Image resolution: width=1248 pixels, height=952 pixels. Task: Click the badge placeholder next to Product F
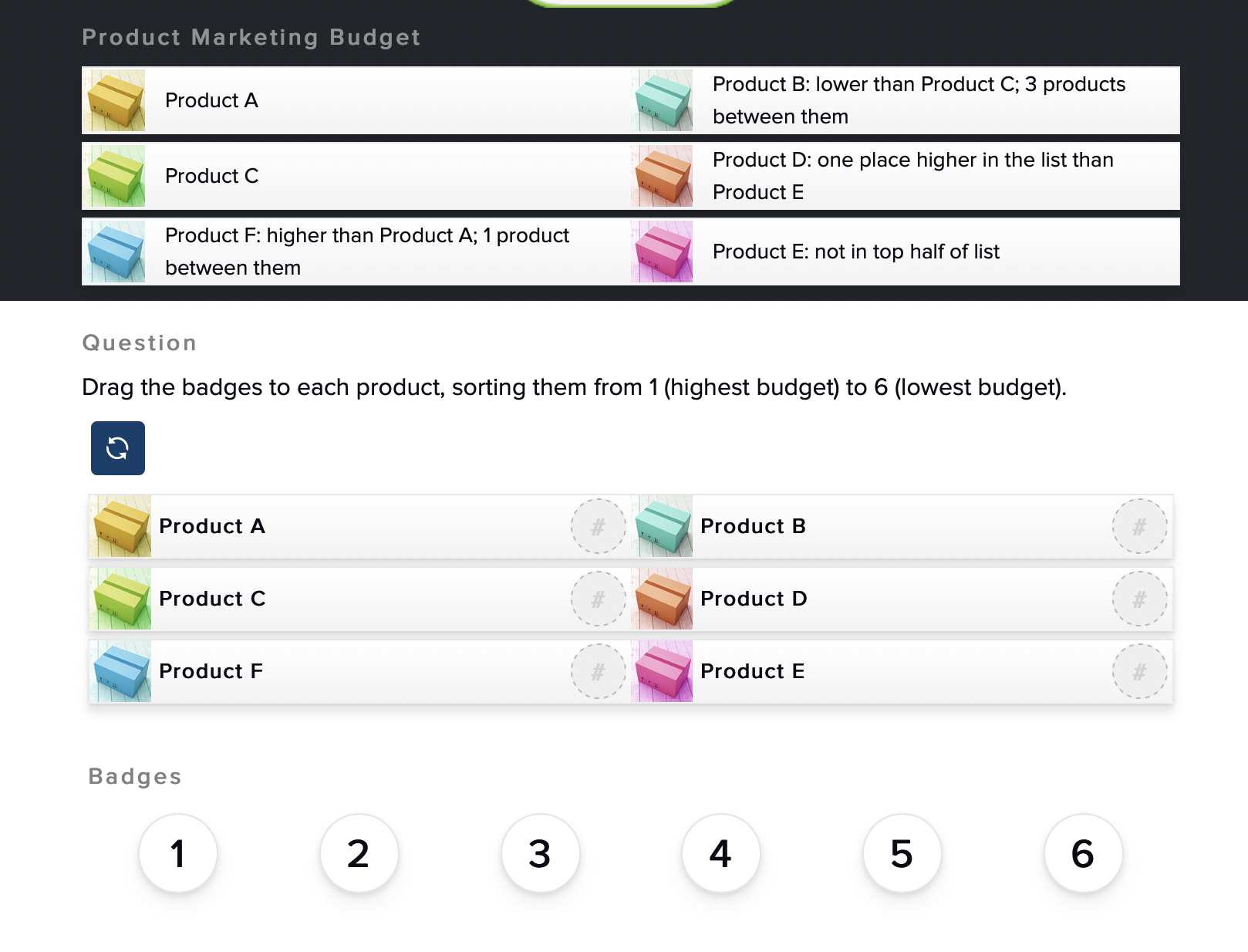[597, 671]
